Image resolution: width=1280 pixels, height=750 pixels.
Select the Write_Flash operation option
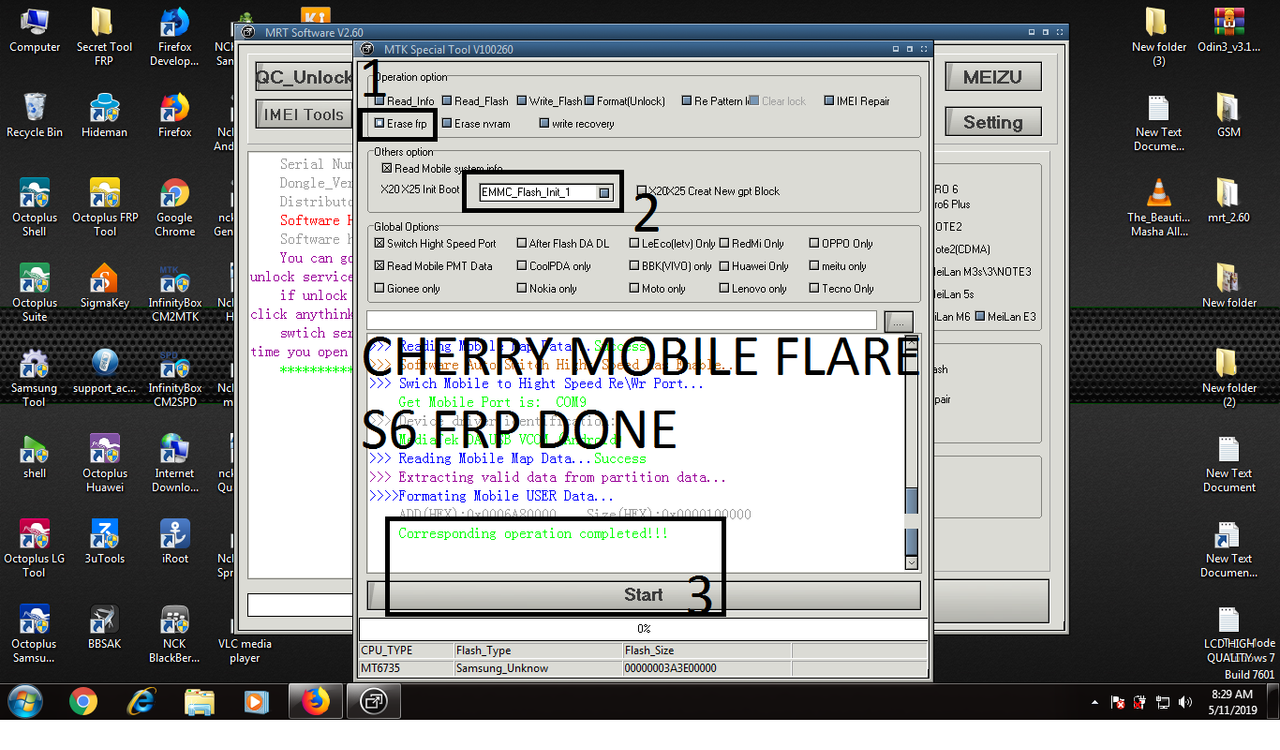pos(549,101)
